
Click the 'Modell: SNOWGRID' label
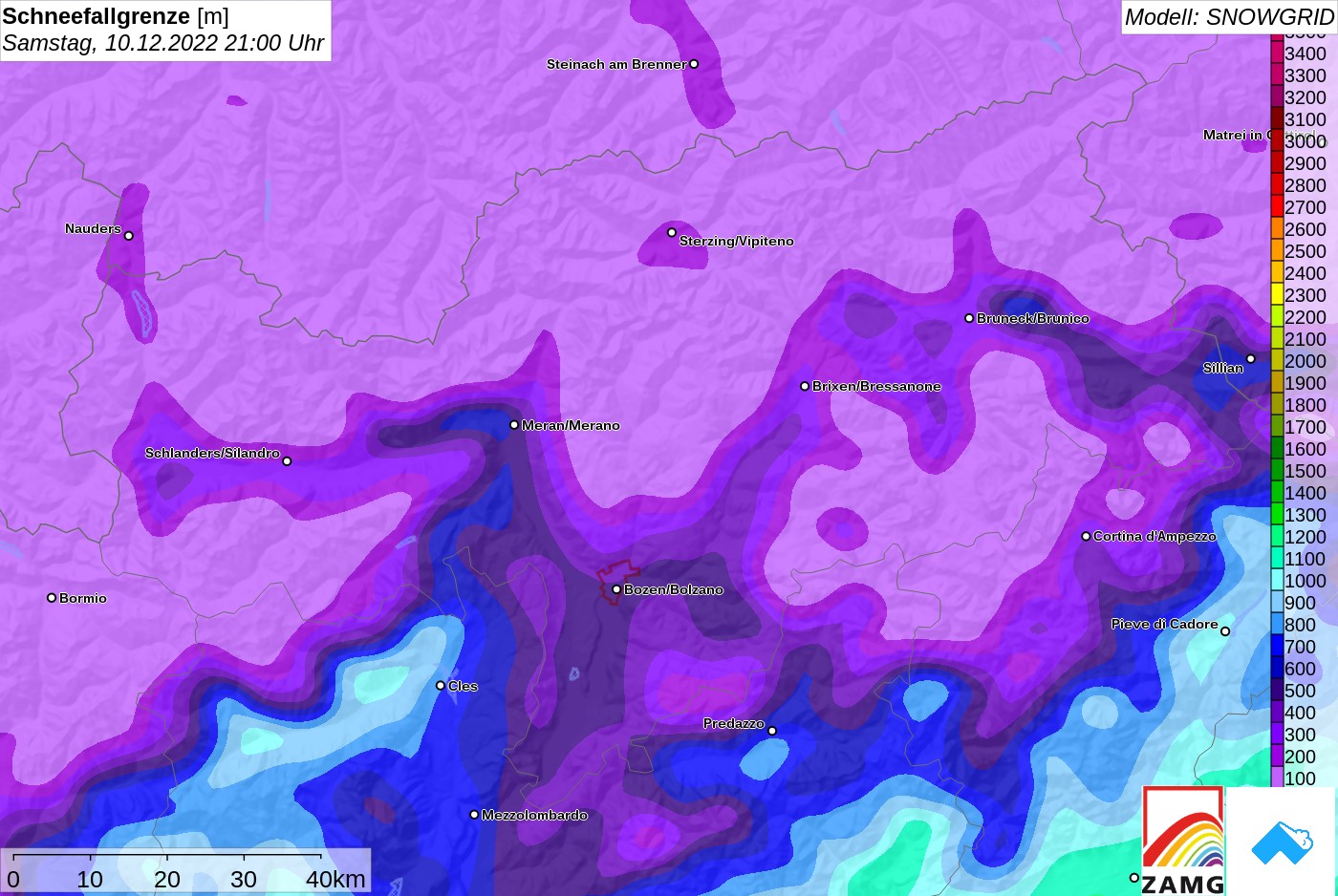1229,16
